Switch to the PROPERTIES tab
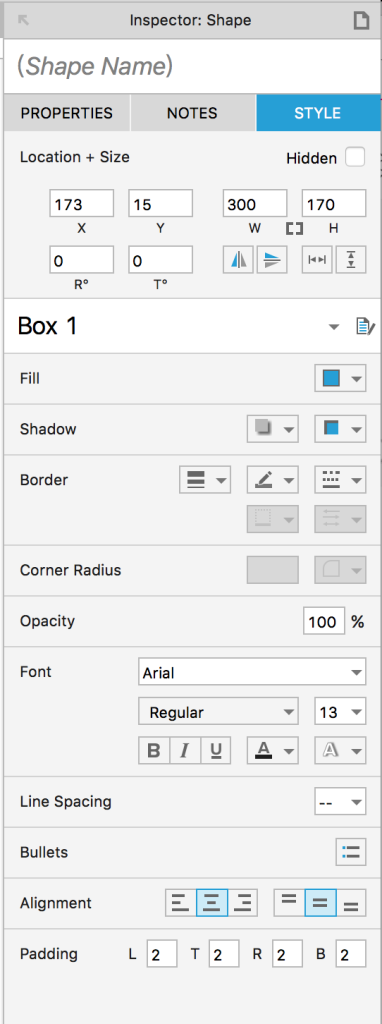 point(67,113)
